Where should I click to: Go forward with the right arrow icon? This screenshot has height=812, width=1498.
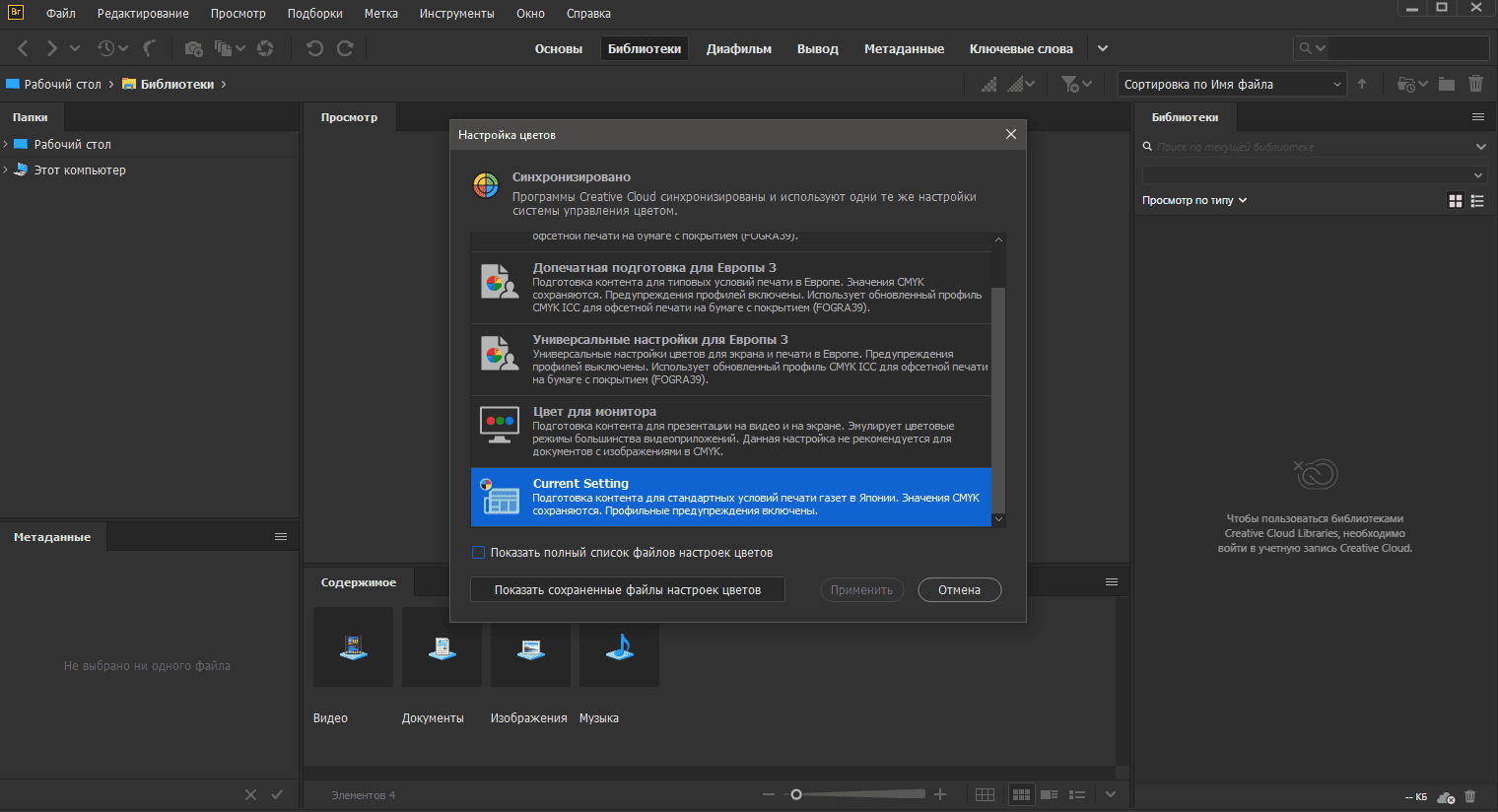pos(51,48)
